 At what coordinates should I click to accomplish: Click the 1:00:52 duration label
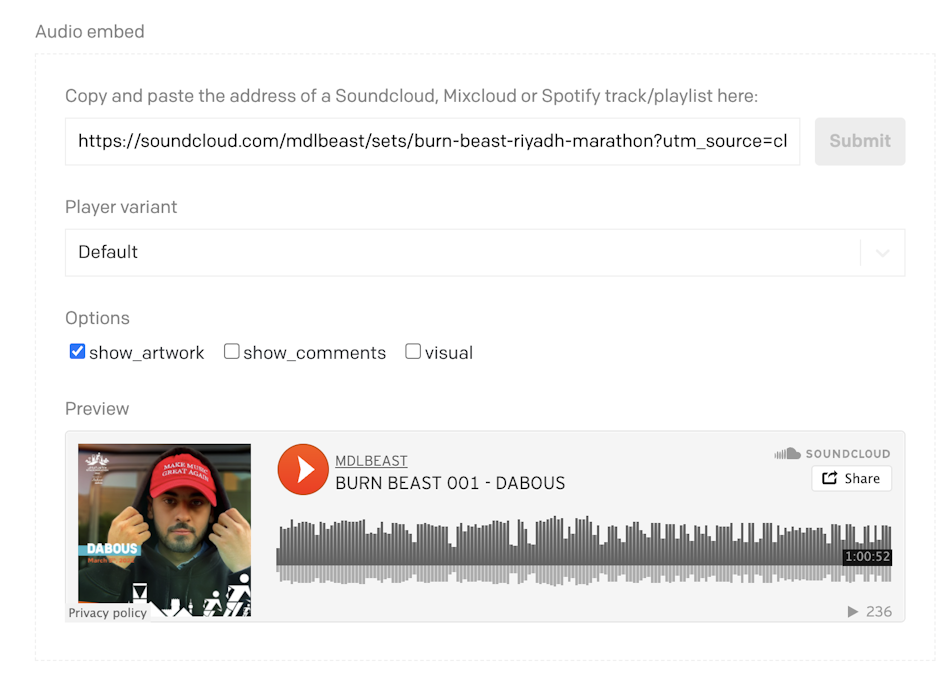click(x=867, y=557)
